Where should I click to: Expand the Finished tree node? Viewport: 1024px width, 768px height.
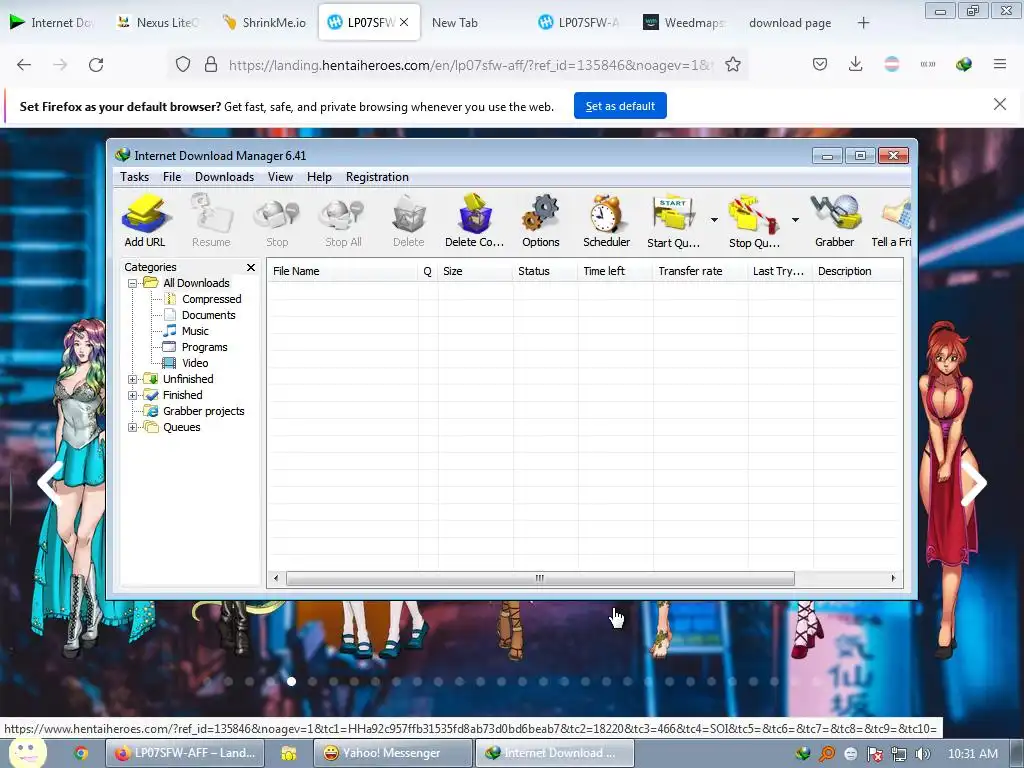133,395
